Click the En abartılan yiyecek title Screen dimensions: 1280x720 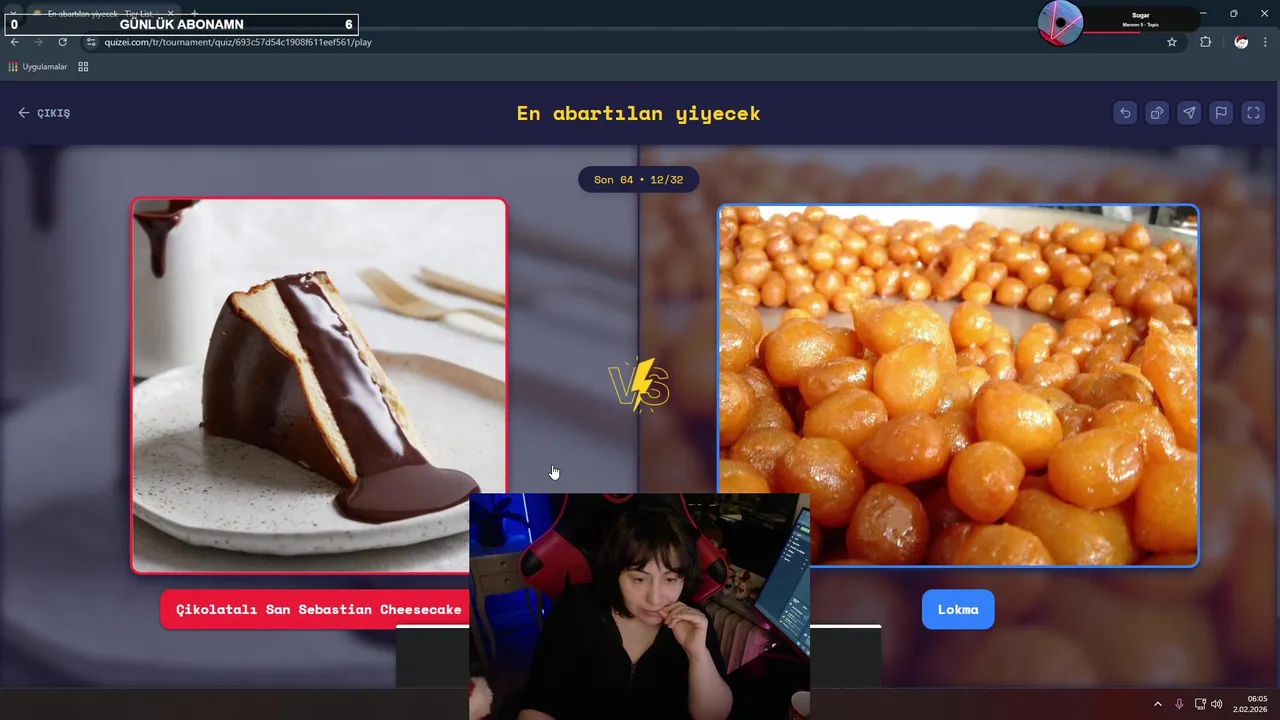[638, 113]
